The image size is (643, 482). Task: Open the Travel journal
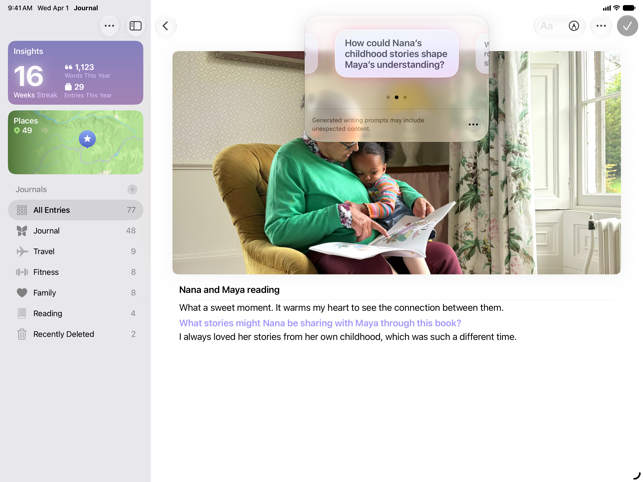(75, 251)
